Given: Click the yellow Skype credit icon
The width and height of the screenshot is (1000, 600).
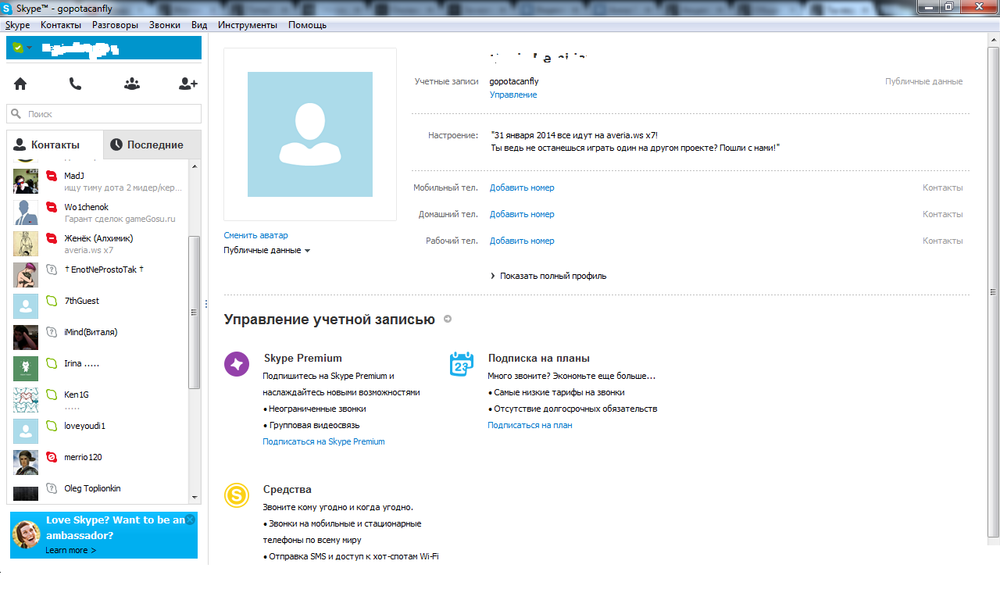Looking at the screenshot, I should click(237, 494).
